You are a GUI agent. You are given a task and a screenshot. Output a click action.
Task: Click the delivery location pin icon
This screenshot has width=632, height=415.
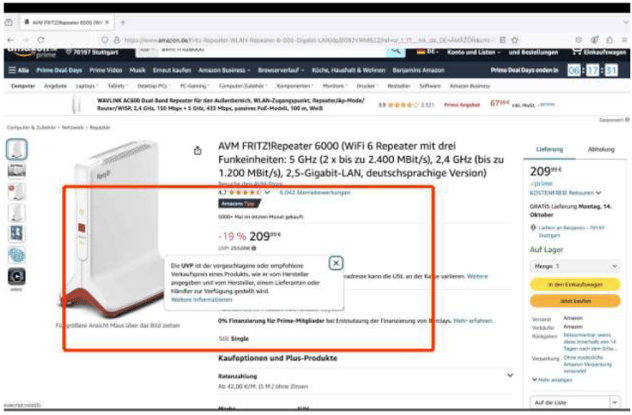[x=533, y=228]
